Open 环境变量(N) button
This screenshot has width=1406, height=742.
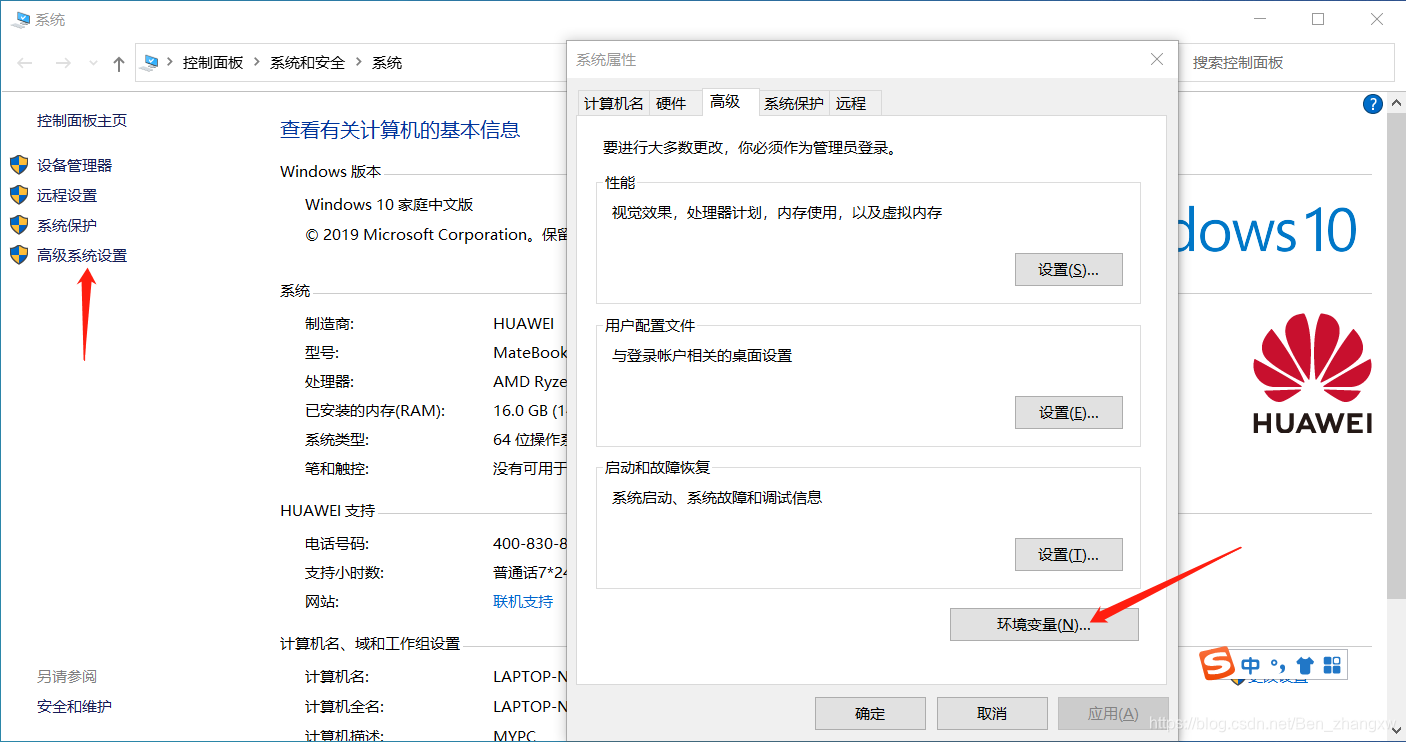1044,625
